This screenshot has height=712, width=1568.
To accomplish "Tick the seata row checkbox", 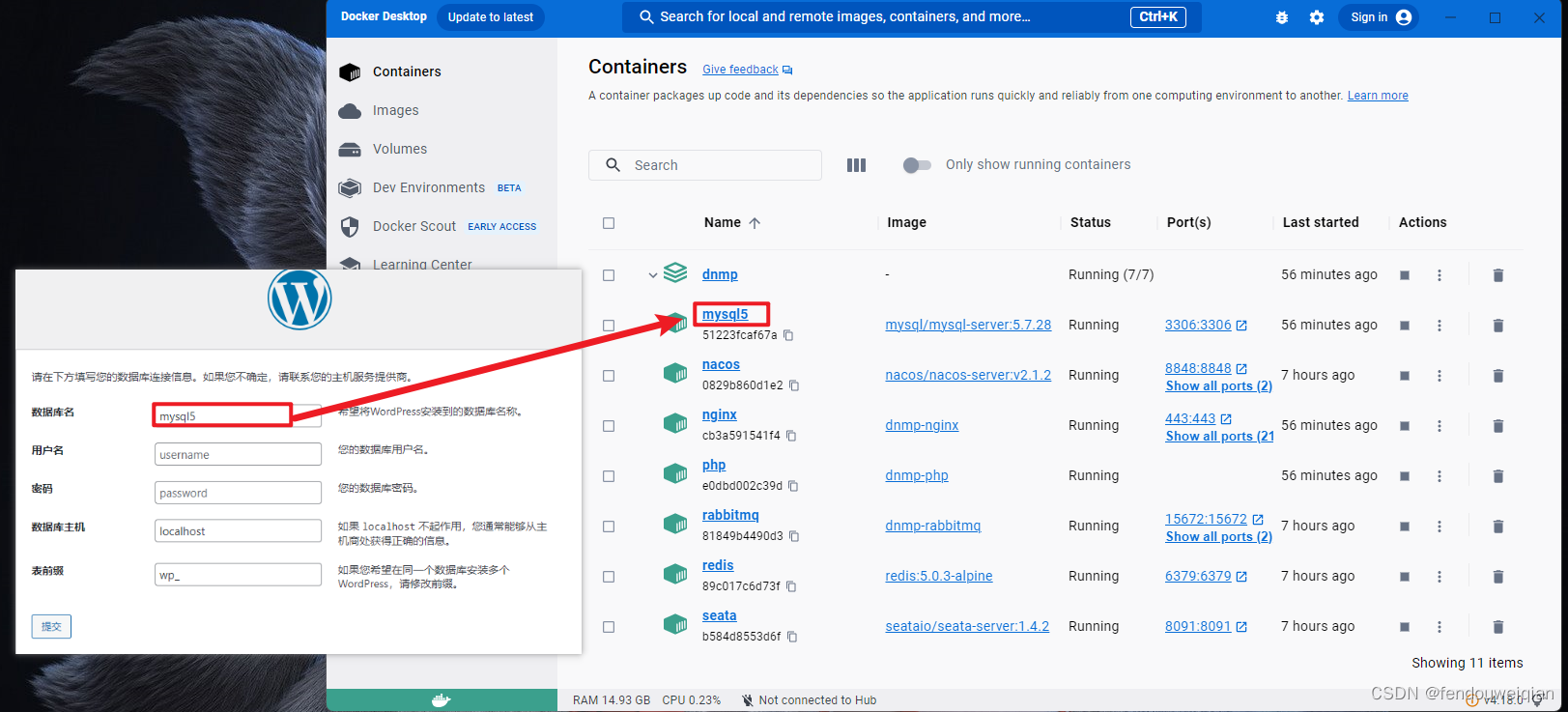I will [x=609, y=627].
